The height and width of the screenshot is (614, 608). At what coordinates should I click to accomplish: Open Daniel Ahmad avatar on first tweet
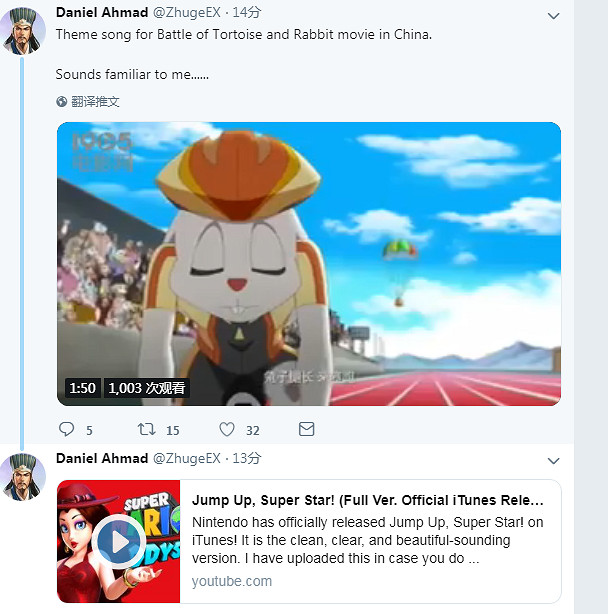tap(23, 31)
